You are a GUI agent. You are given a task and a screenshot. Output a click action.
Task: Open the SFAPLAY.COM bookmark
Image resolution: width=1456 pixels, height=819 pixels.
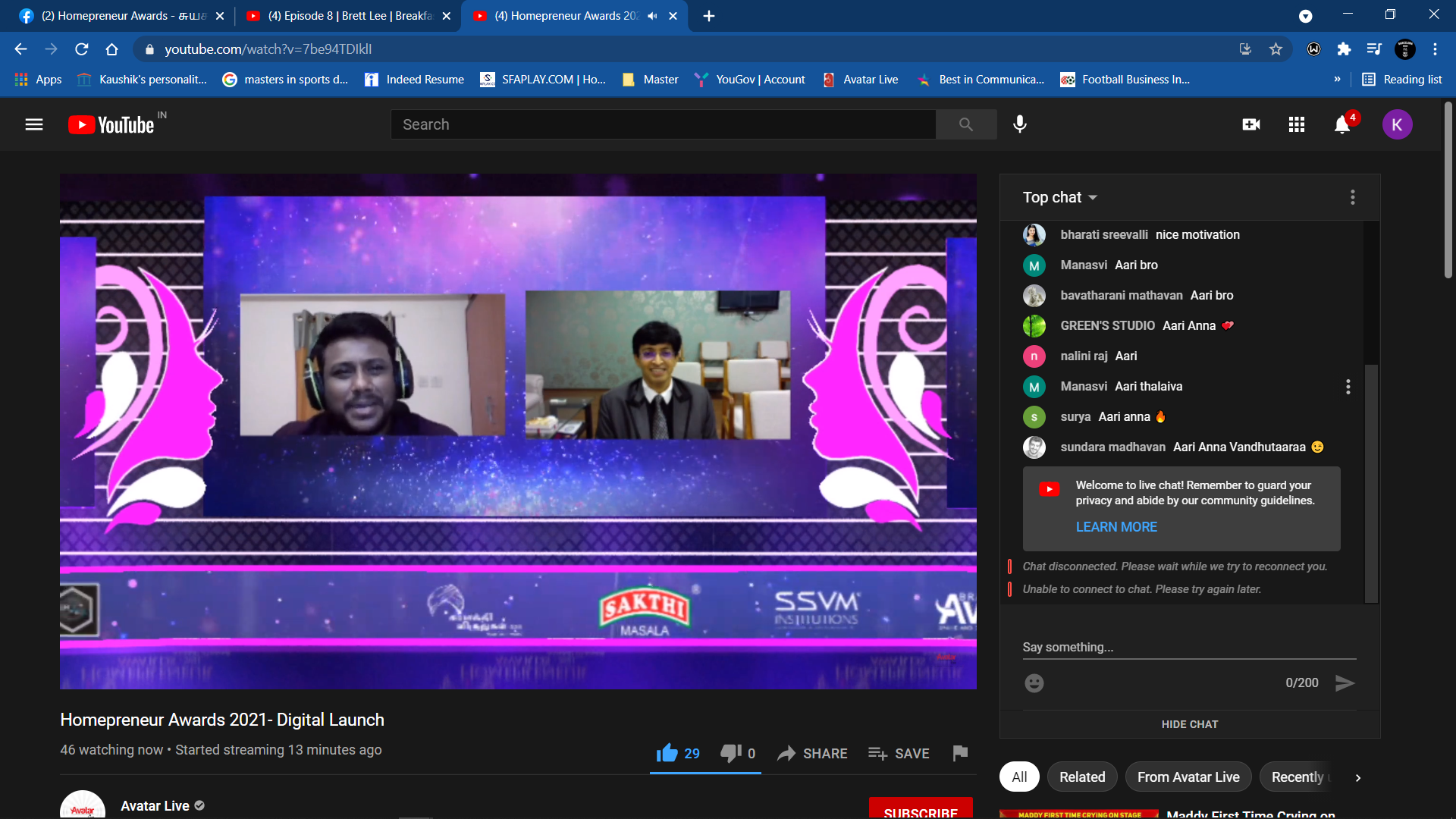pyautogui.click(x=543, y=80)
